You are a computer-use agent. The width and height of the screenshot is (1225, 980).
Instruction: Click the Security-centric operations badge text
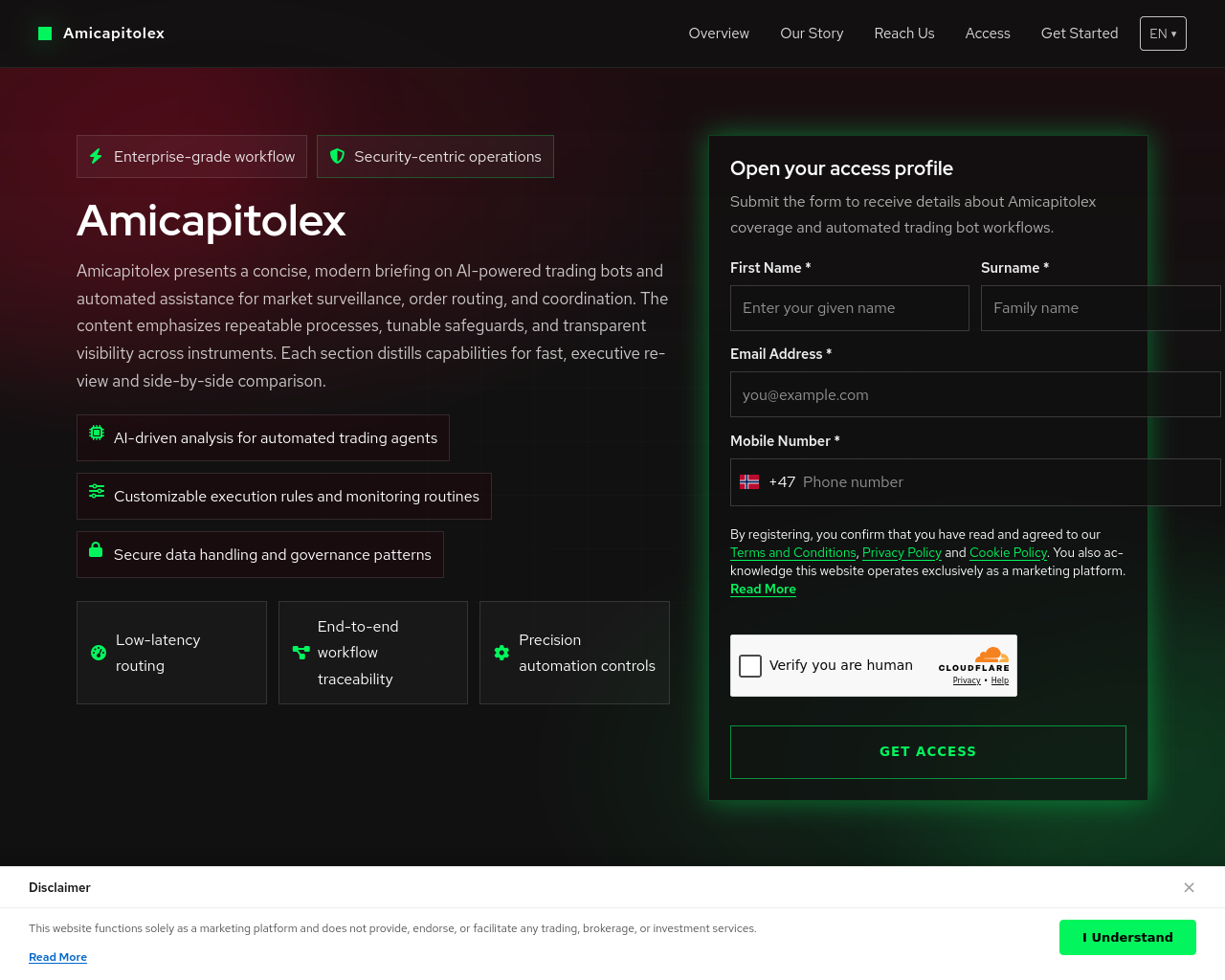[x=448, y=156]
